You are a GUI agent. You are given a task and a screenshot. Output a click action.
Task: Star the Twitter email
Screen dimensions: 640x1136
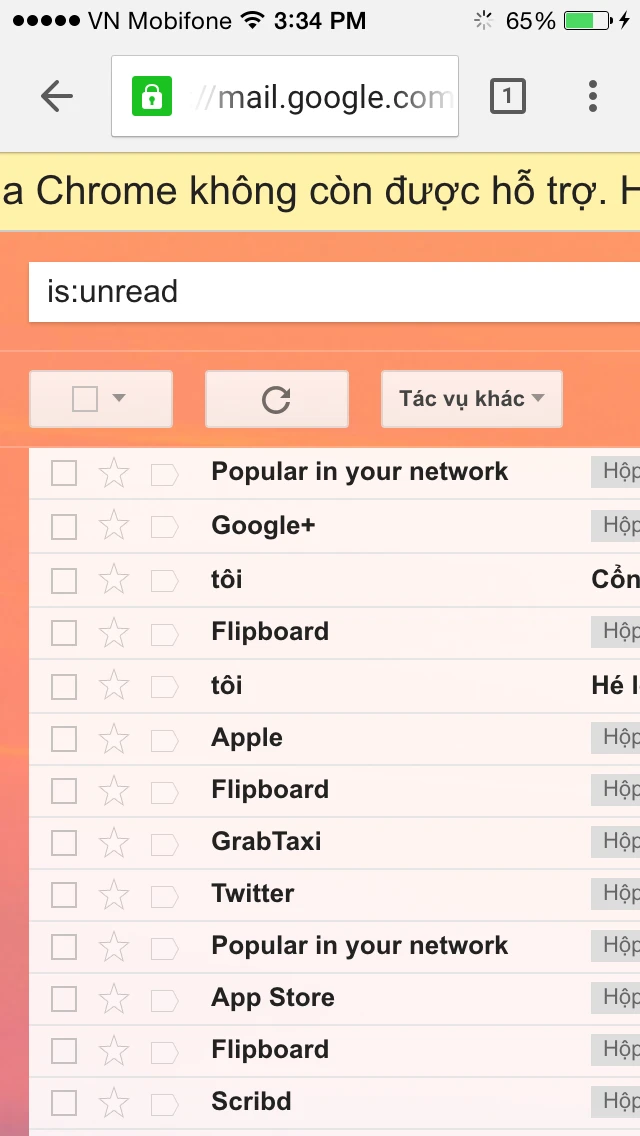pyautogui.click(x=114, y=895)
